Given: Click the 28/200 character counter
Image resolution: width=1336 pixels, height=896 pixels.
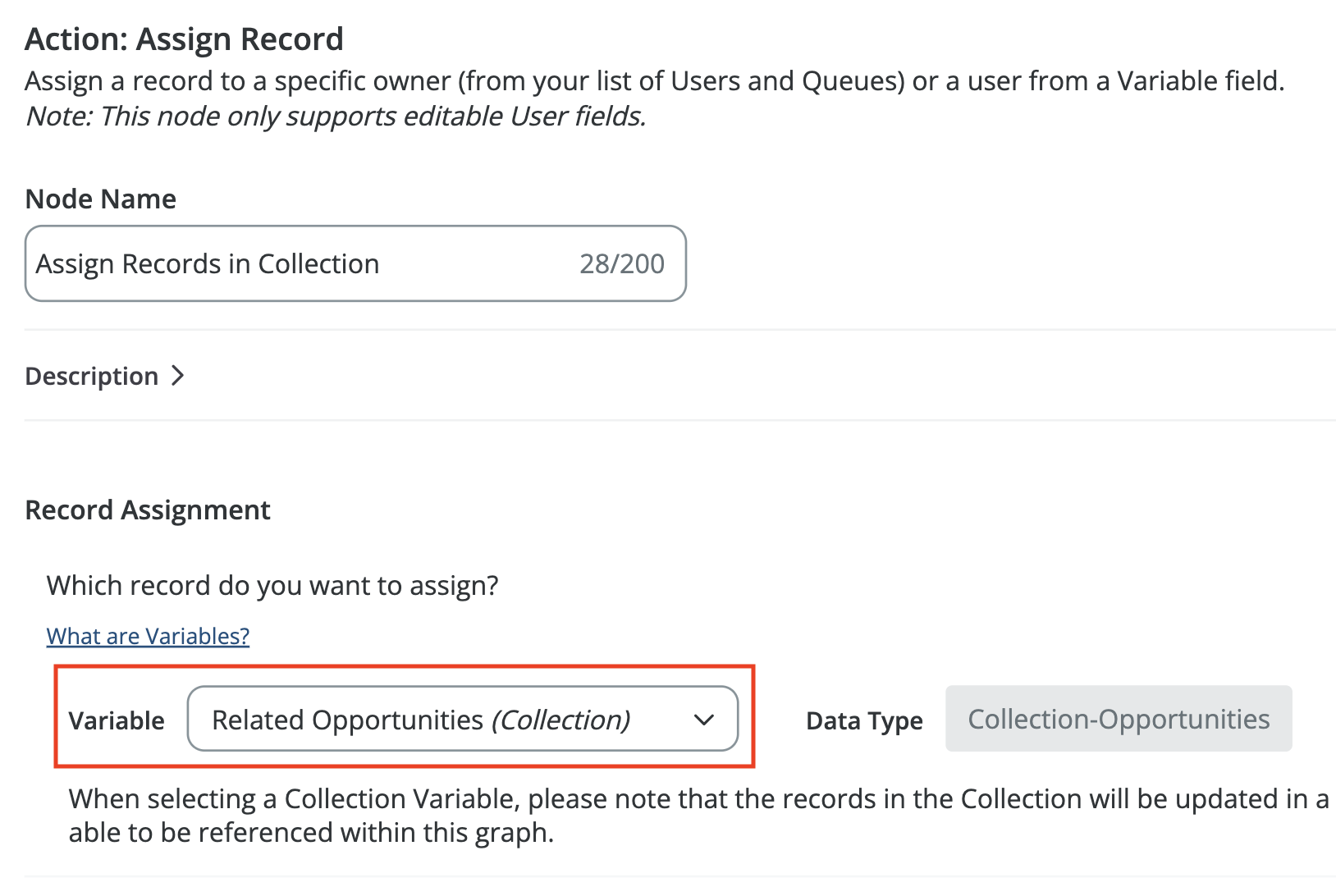Looking at the screenshot, I should pyautogui.click(x=621, y=263).
